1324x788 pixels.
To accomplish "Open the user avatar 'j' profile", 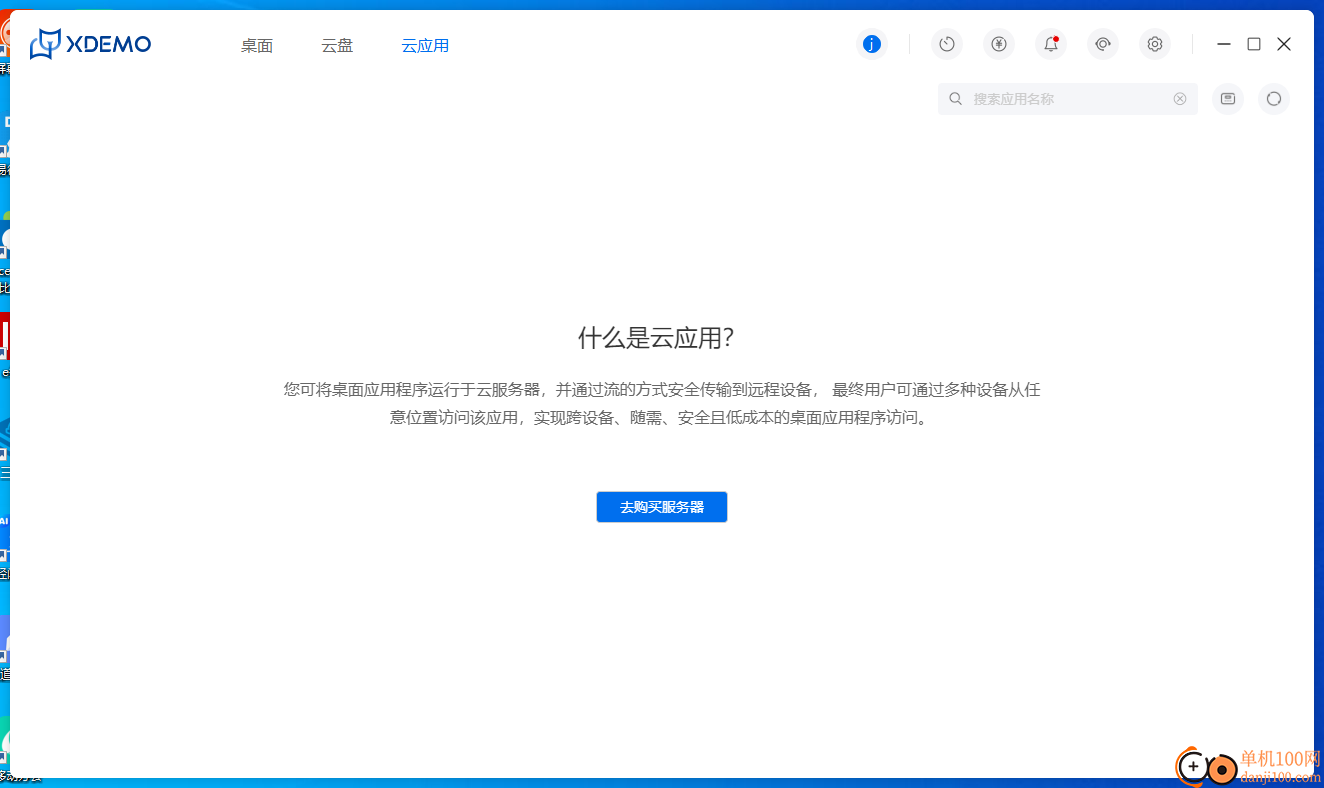I will coord(872,44).
